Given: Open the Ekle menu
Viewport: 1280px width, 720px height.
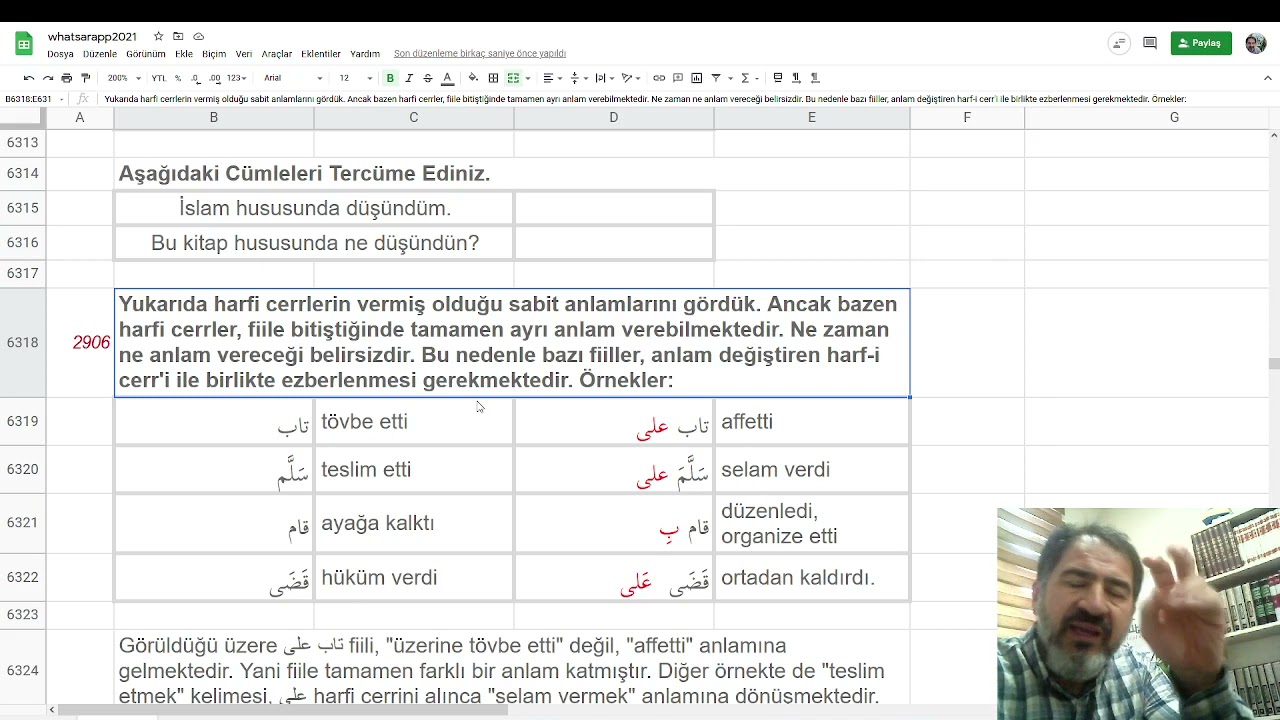Looking at the screenshot, I should coord(184,54).
